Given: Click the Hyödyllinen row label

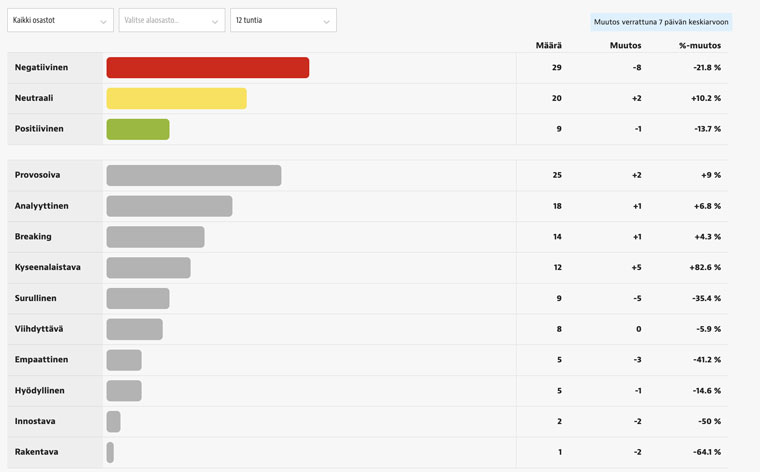Looking at the screenshot, I should pyautogui.click(x=39, y=391).
